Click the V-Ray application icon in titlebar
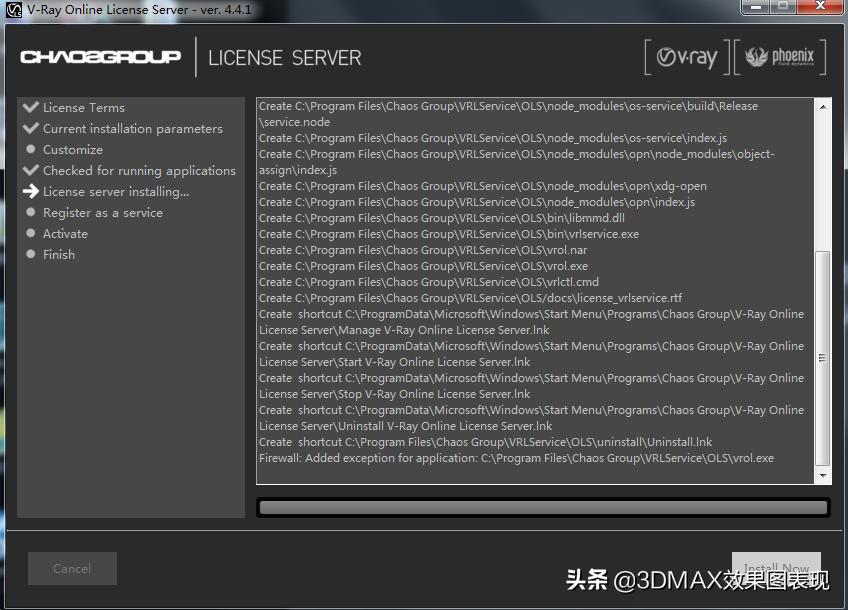 pyautogui.click(x=13, y=11)
